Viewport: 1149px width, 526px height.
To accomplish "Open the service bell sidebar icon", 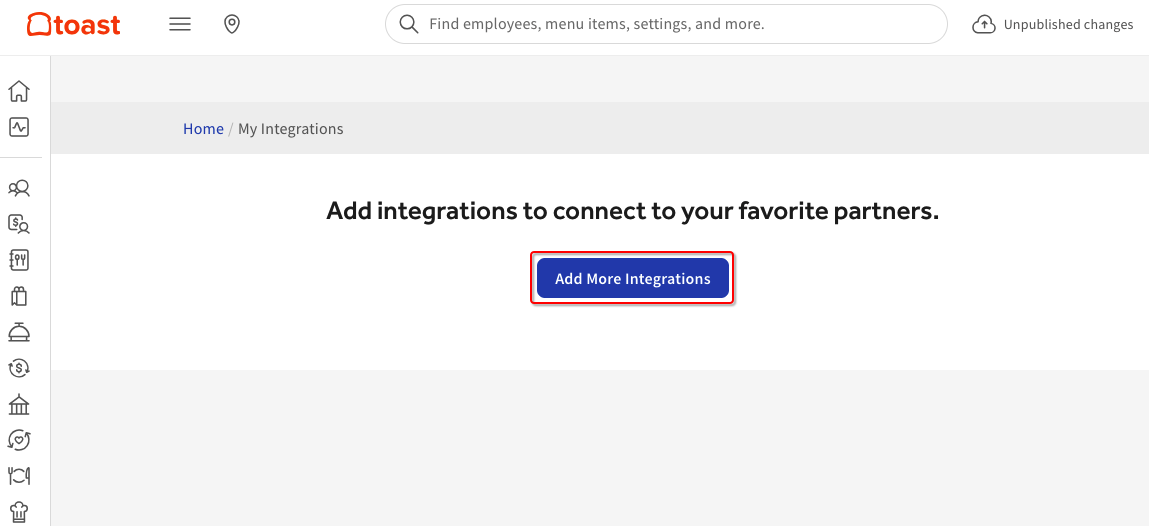I will [x=19, y=332].
